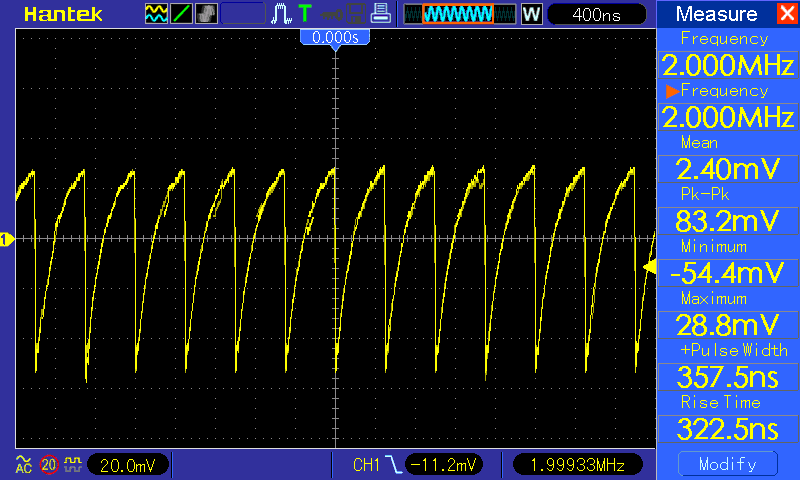The image size is (800, 480).
Task: Click the USB connection icon
Action: [329, 14]
